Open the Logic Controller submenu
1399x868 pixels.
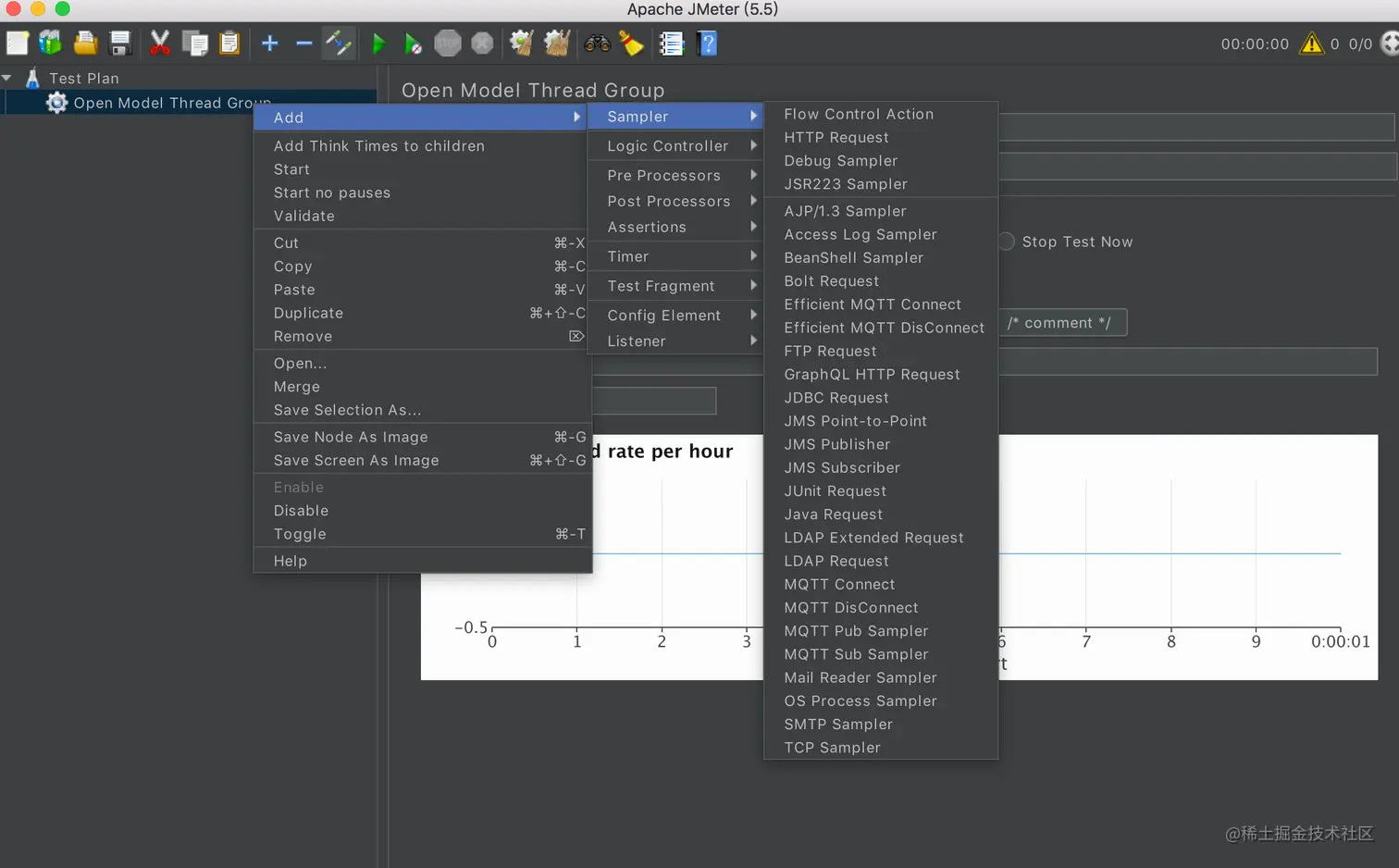[x=675, y=146]
